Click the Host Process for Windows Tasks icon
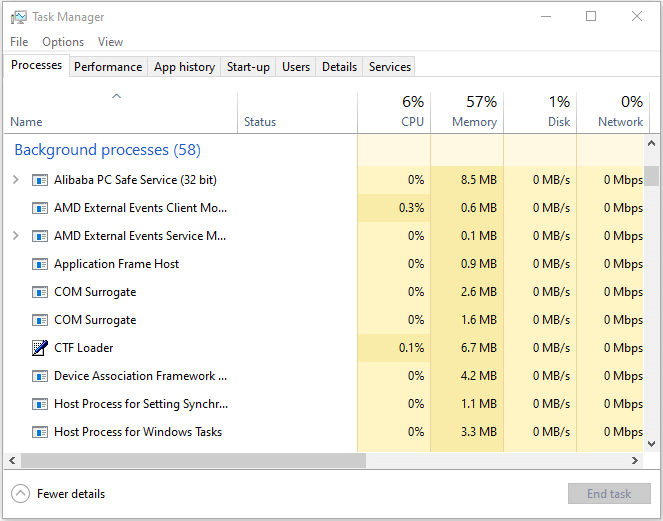663x521 pixels. click(40, 432)
